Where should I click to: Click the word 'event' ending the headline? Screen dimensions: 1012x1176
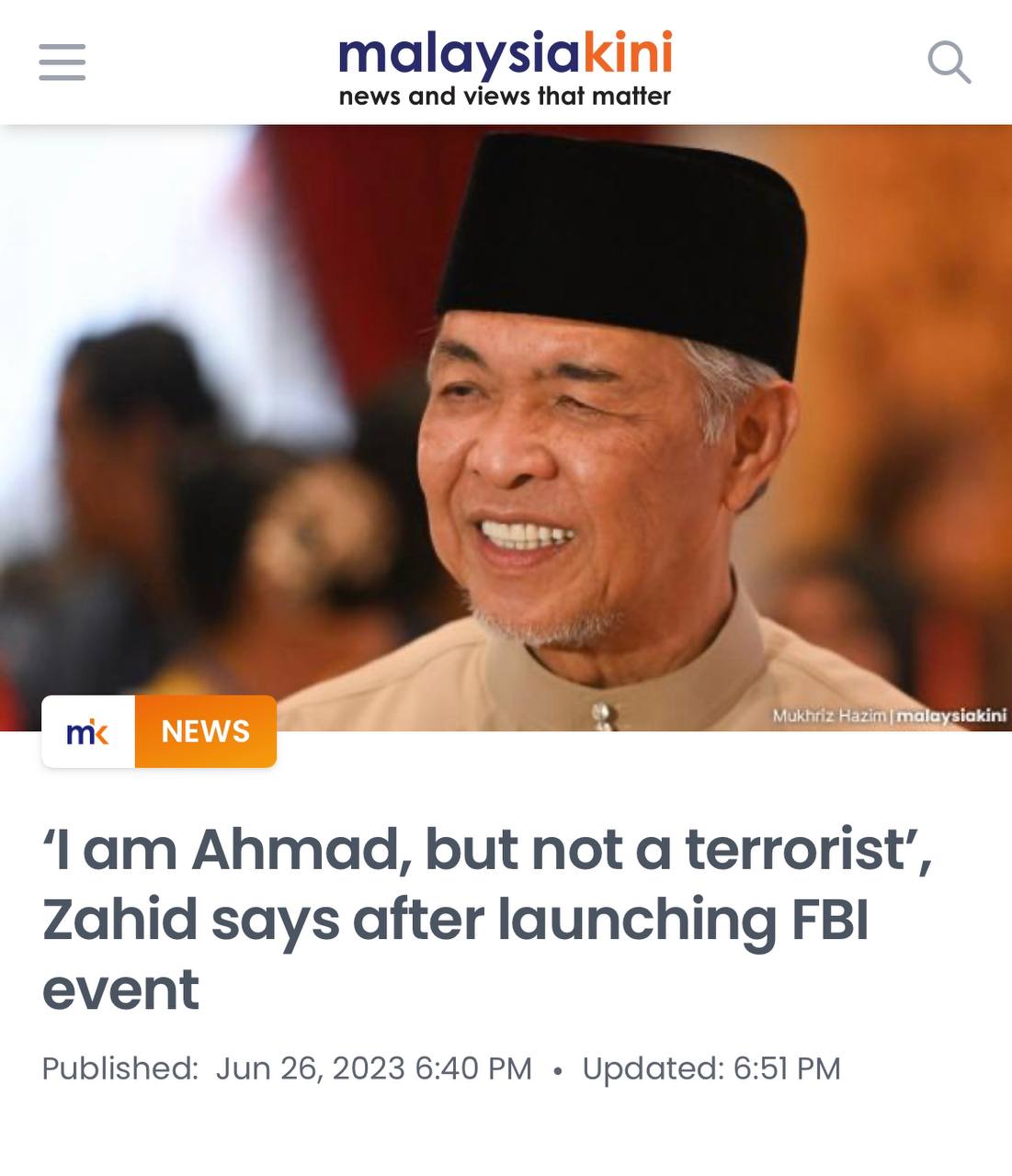pos(120,989)
